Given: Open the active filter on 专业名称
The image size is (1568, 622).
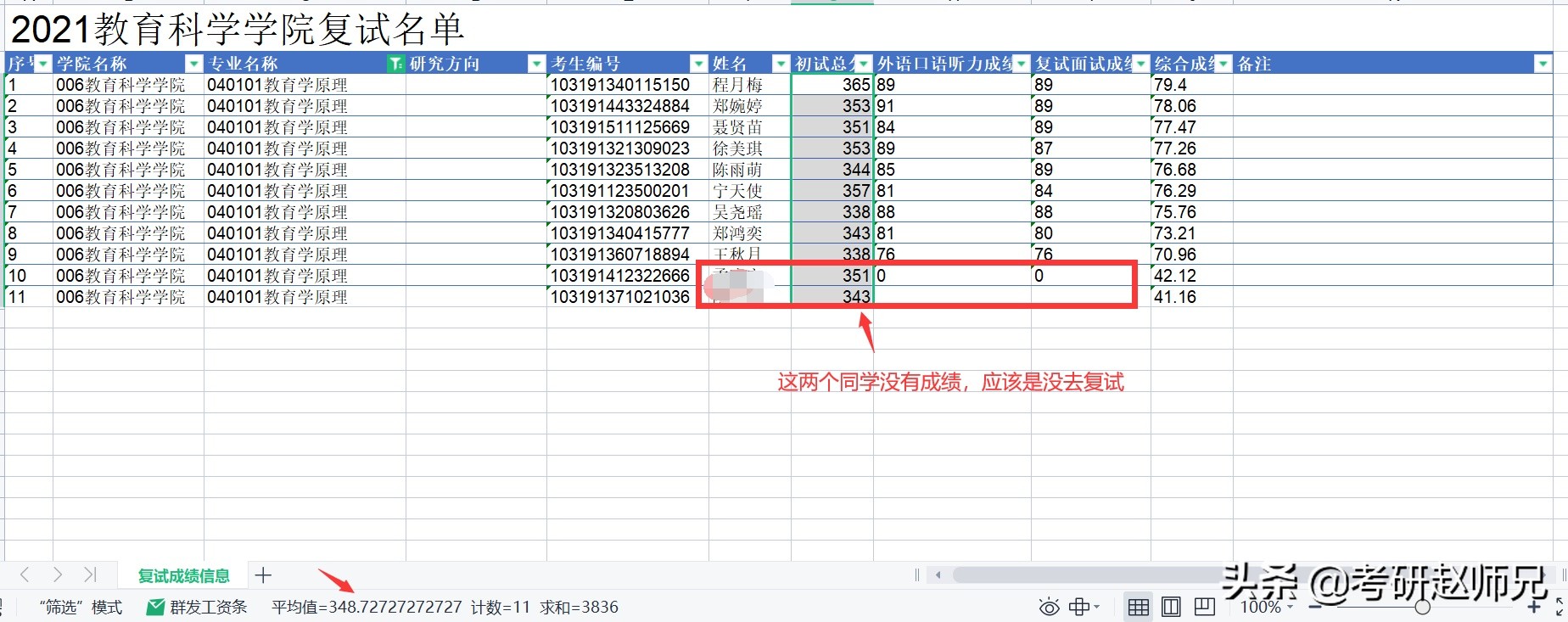Looking at the screenshot, I should point(395,64).
